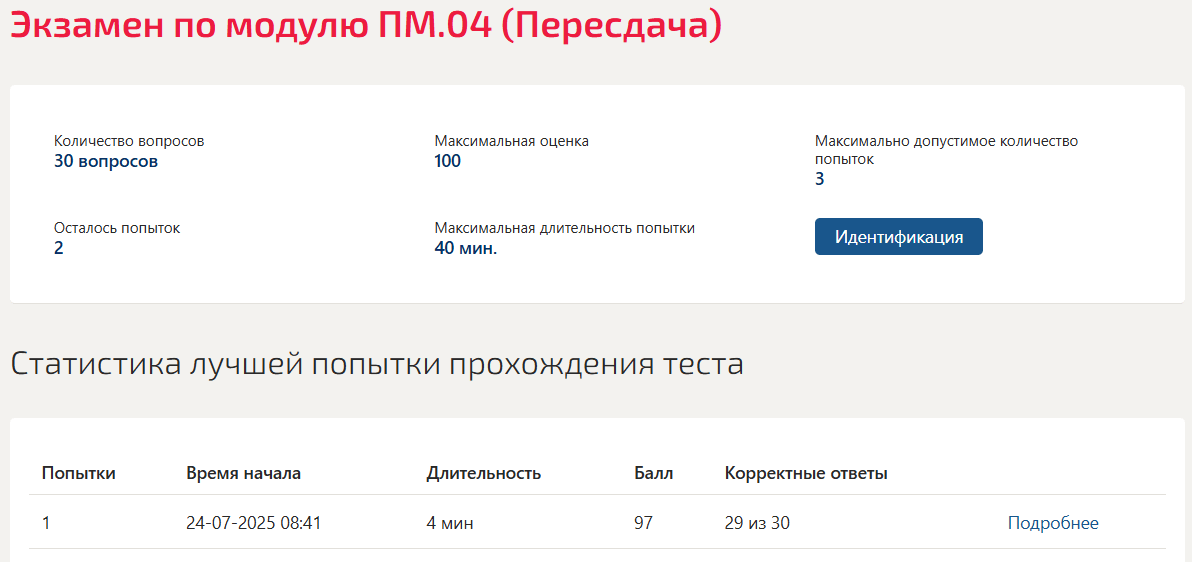Click the Осталось попыток label
Image resolution: width=1192 pixels, height=562 pixels.
[x=117, y=227]
